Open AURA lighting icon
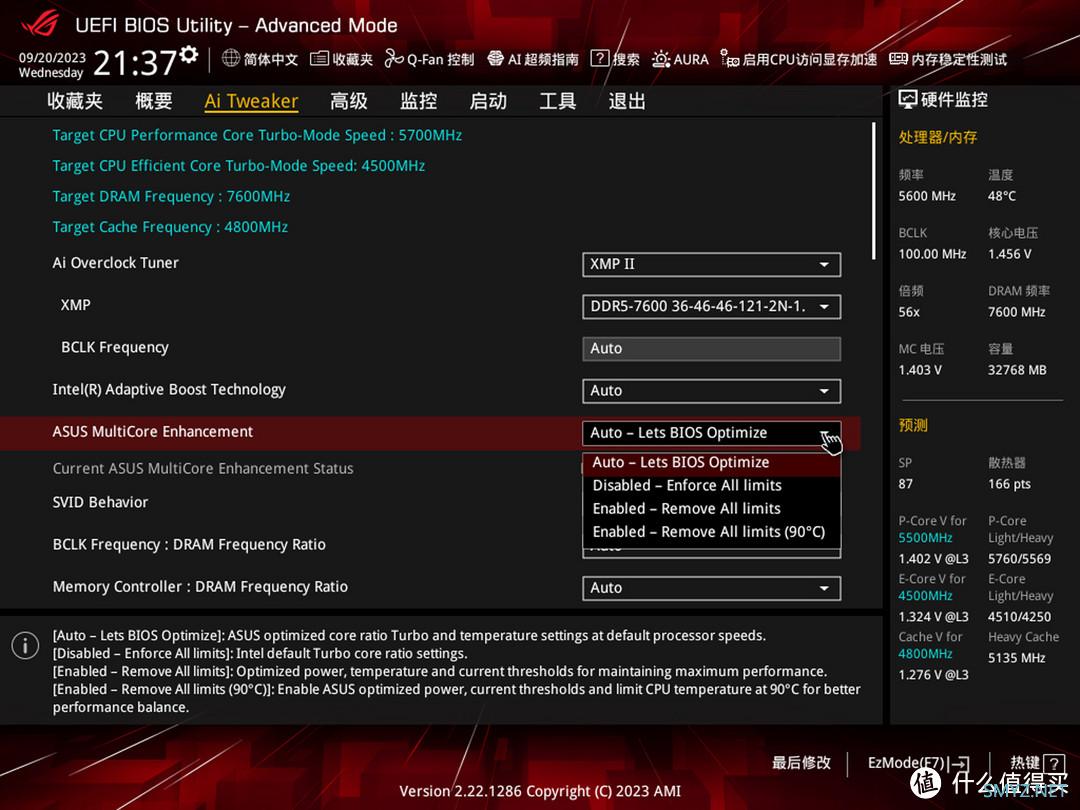 [661, 59]
